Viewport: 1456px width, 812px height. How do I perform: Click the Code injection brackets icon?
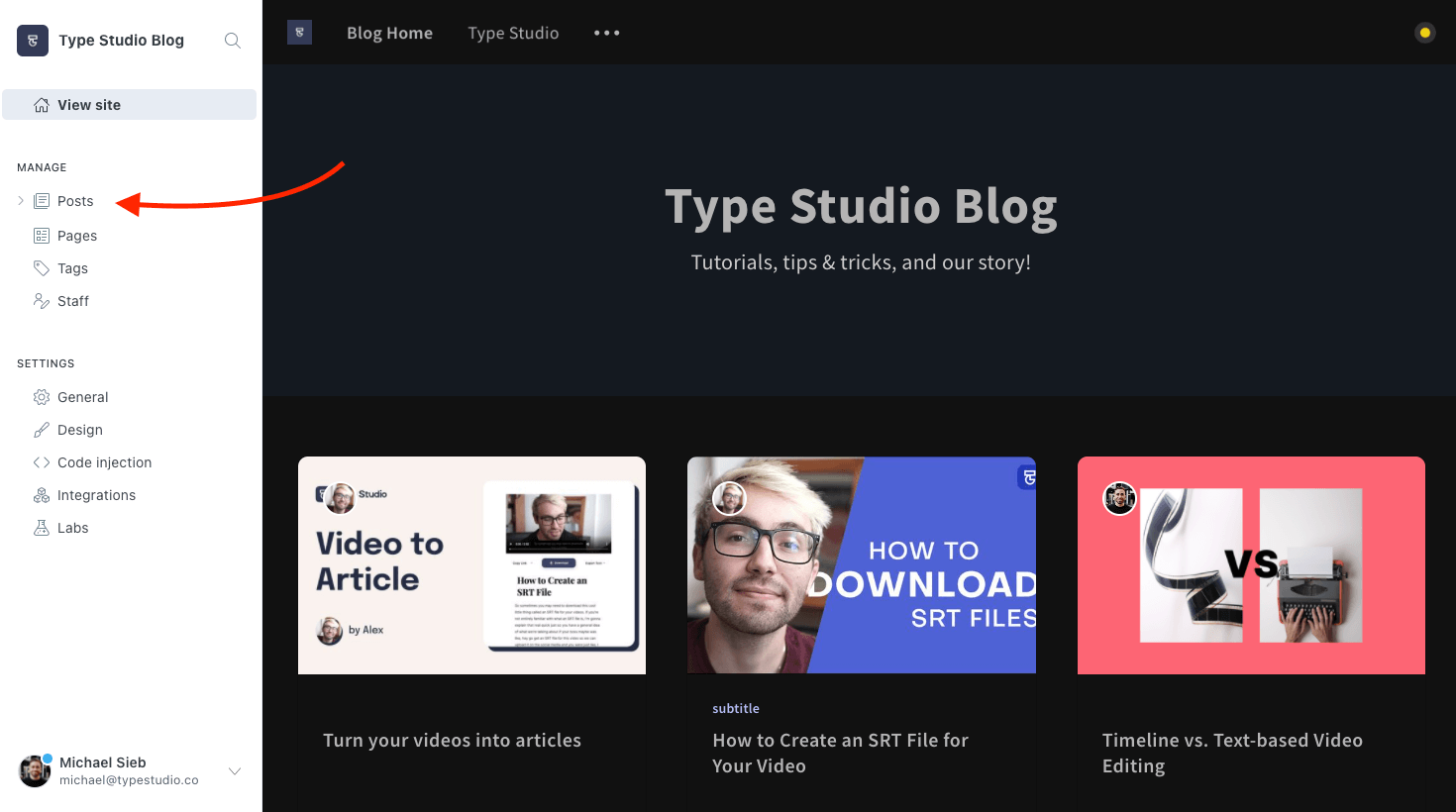42,462
